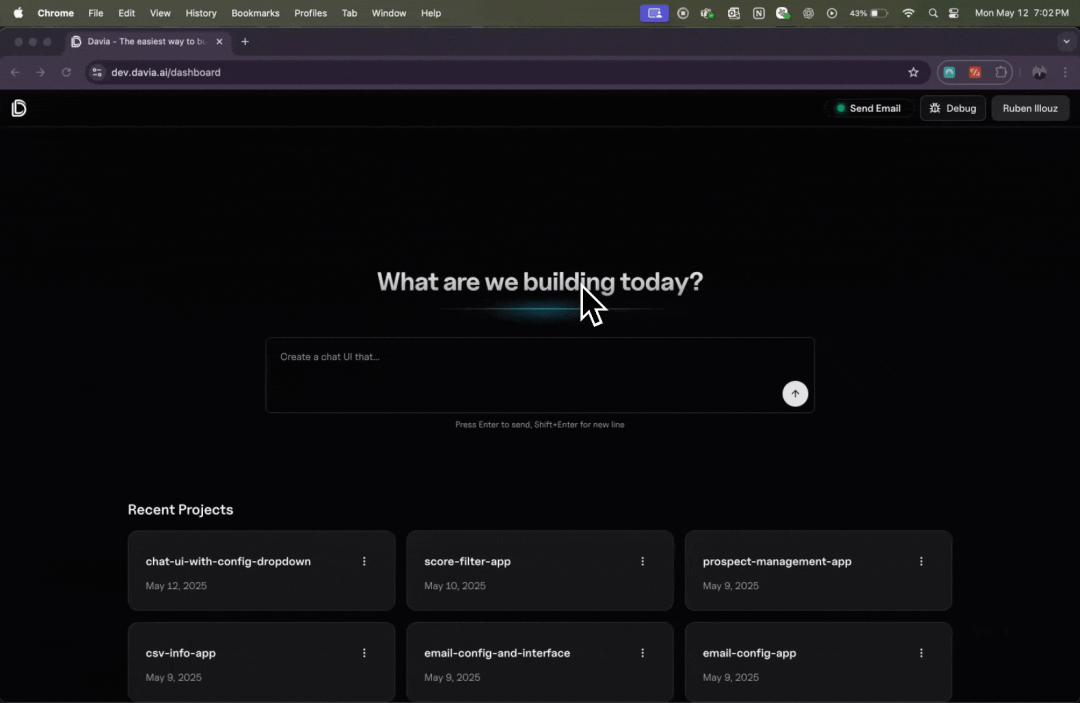Image resolution: width=1080 pixels, height=703 pixels.
Task: Open a new browser tab
Action: (x=245, y=41)
